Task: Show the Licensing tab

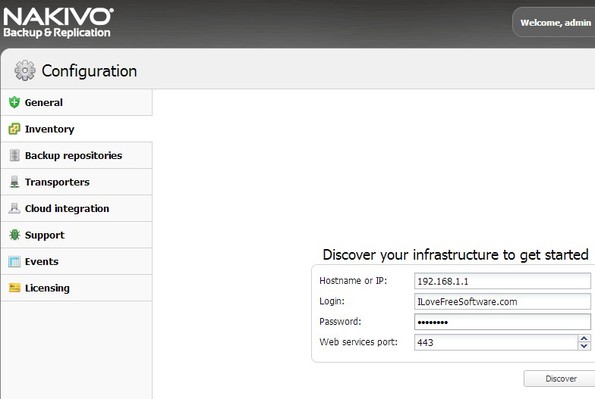Action: (77, 288)
